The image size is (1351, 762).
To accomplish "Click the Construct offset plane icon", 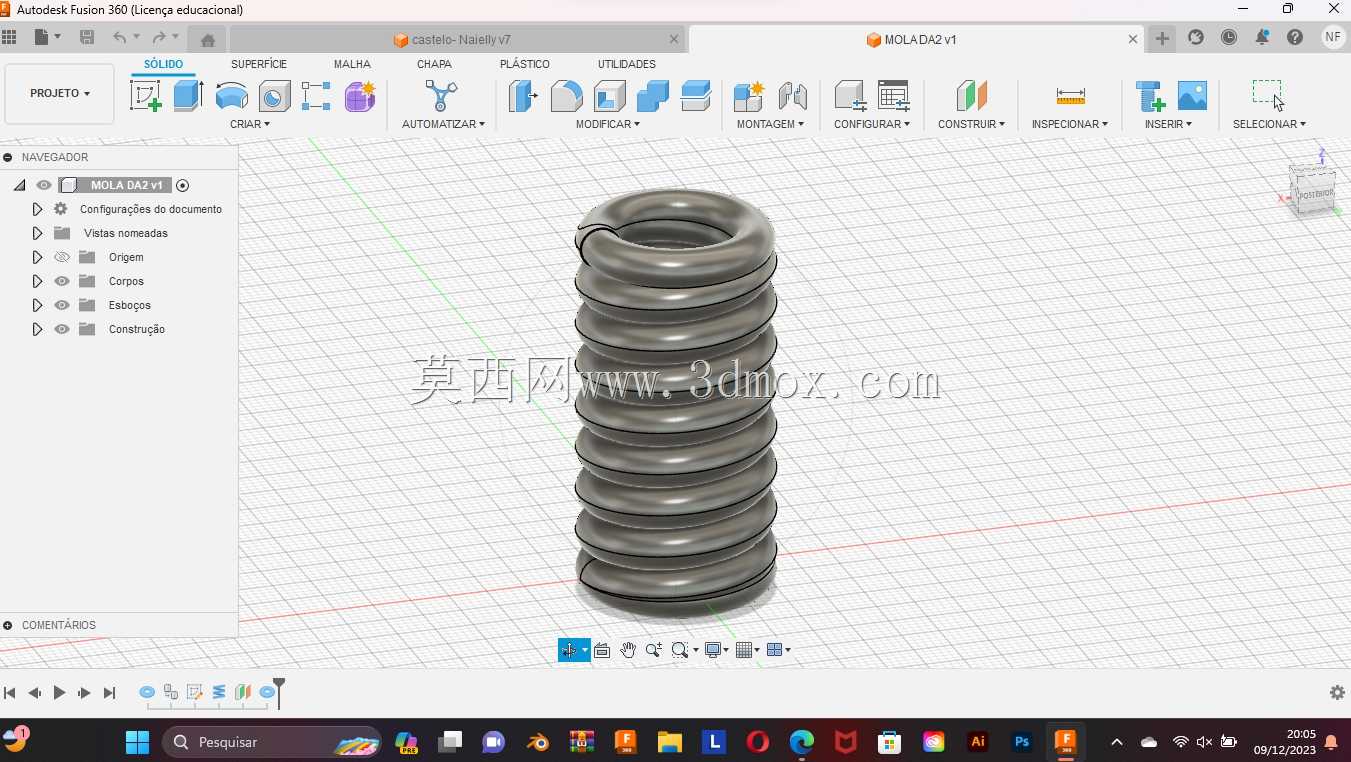I will point(971,96).
